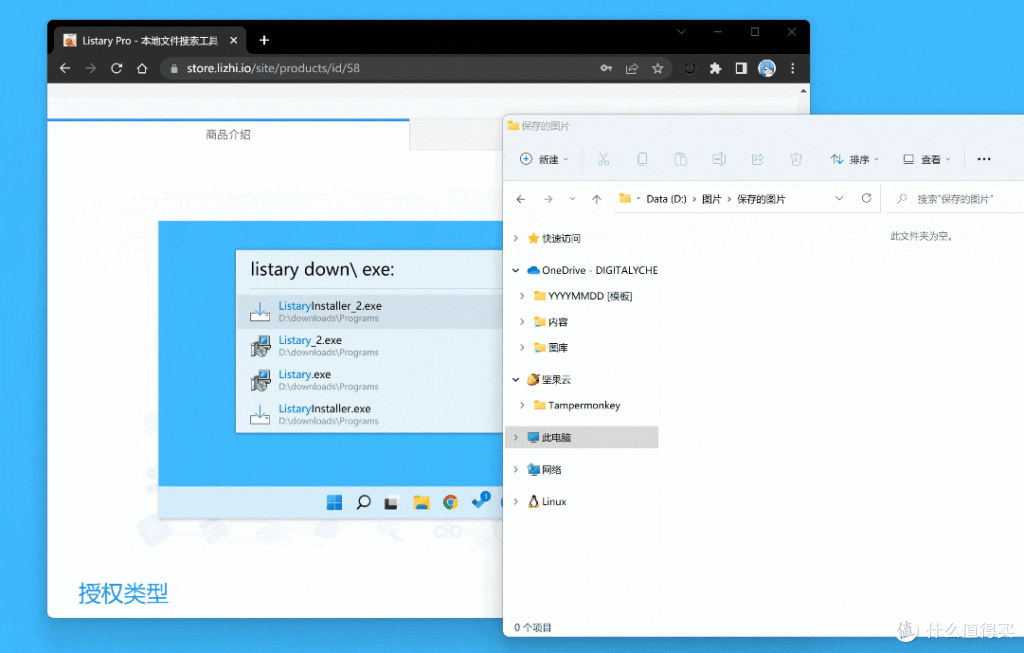
Task: Switch to the 商品介绍 tab on the page
Action: coord(227,134)
